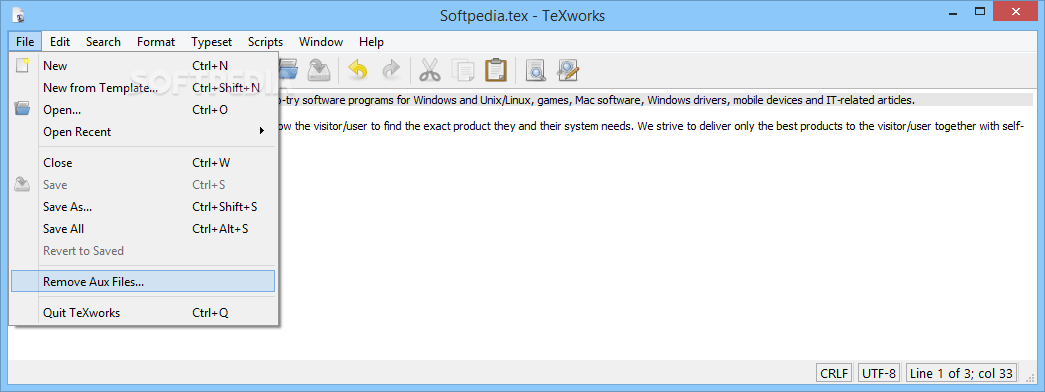This screenshot has width=1045, height=392.
Task: Open the Format menu
Action: 156,41
